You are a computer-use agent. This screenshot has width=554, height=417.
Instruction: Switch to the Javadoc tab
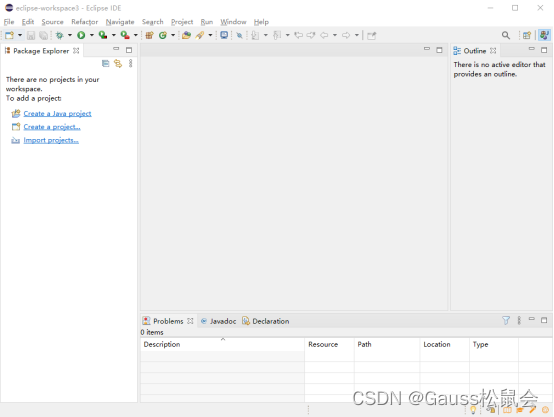[218, 321]
